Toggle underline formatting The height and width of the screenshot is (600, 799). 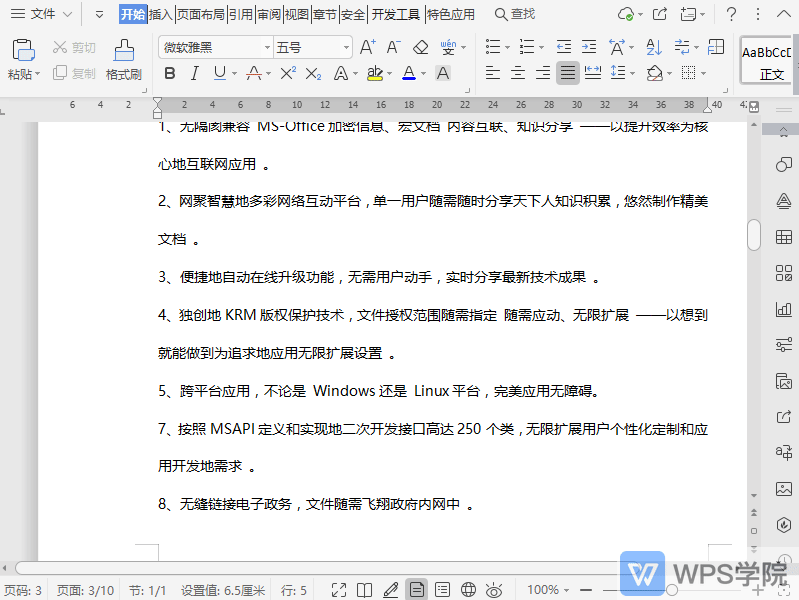click(220, 73)
